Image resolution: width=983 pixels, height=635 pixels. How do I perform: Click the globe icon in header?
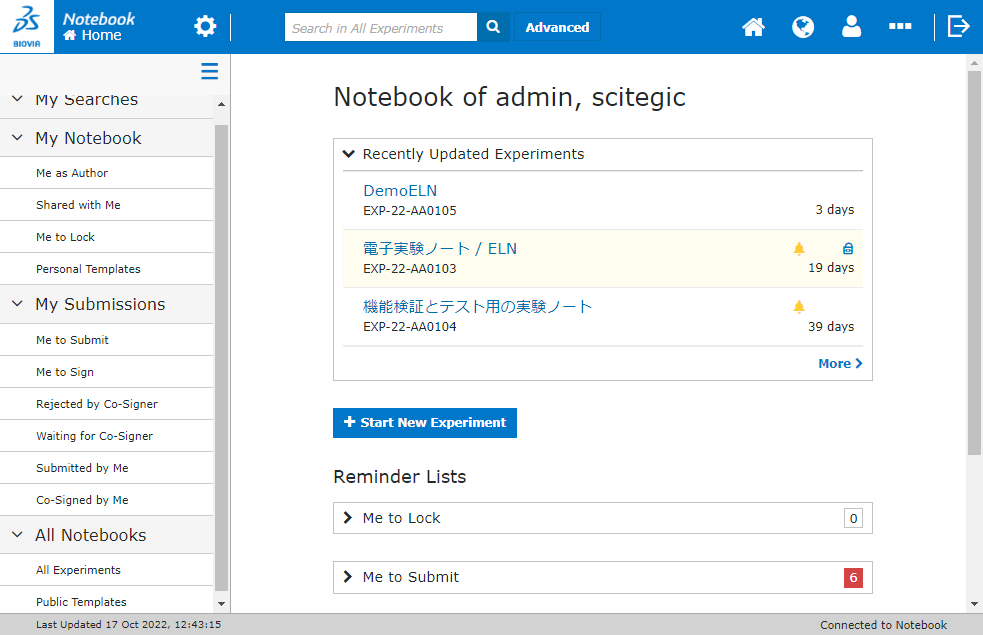click(803, 27)
